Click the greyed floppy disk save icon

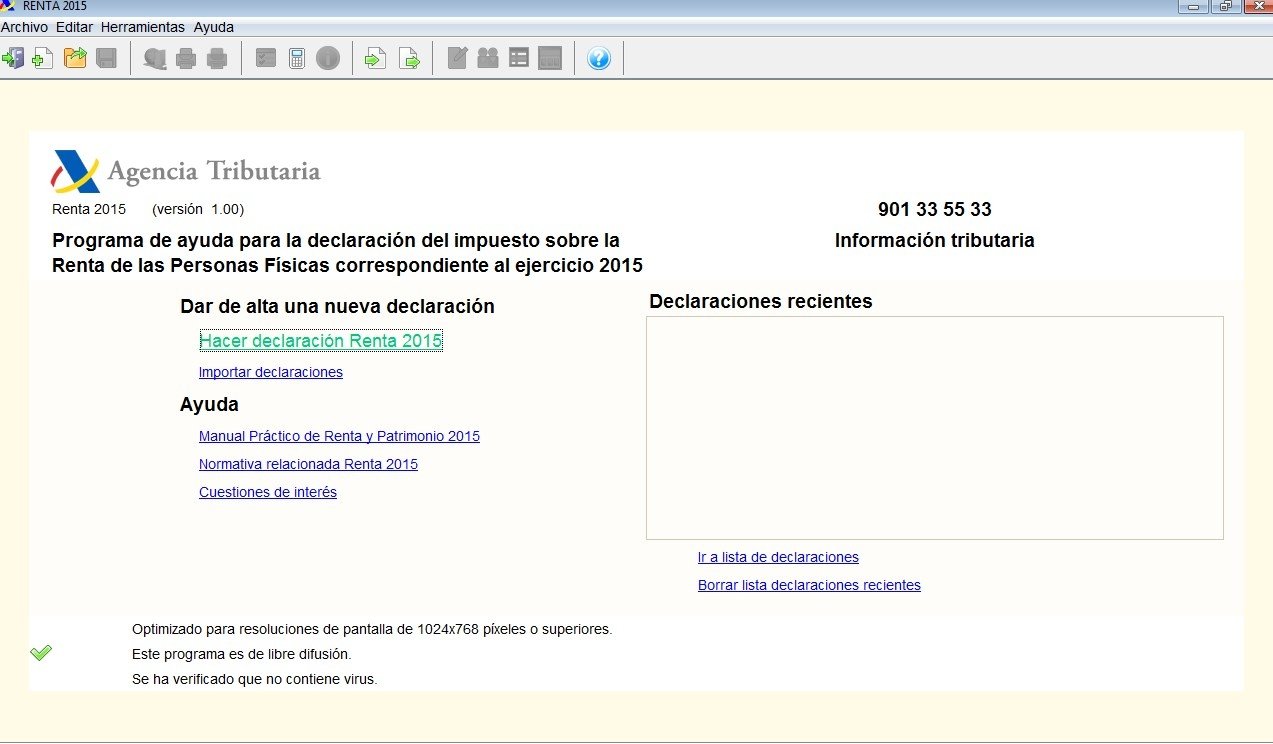[106, 58]
